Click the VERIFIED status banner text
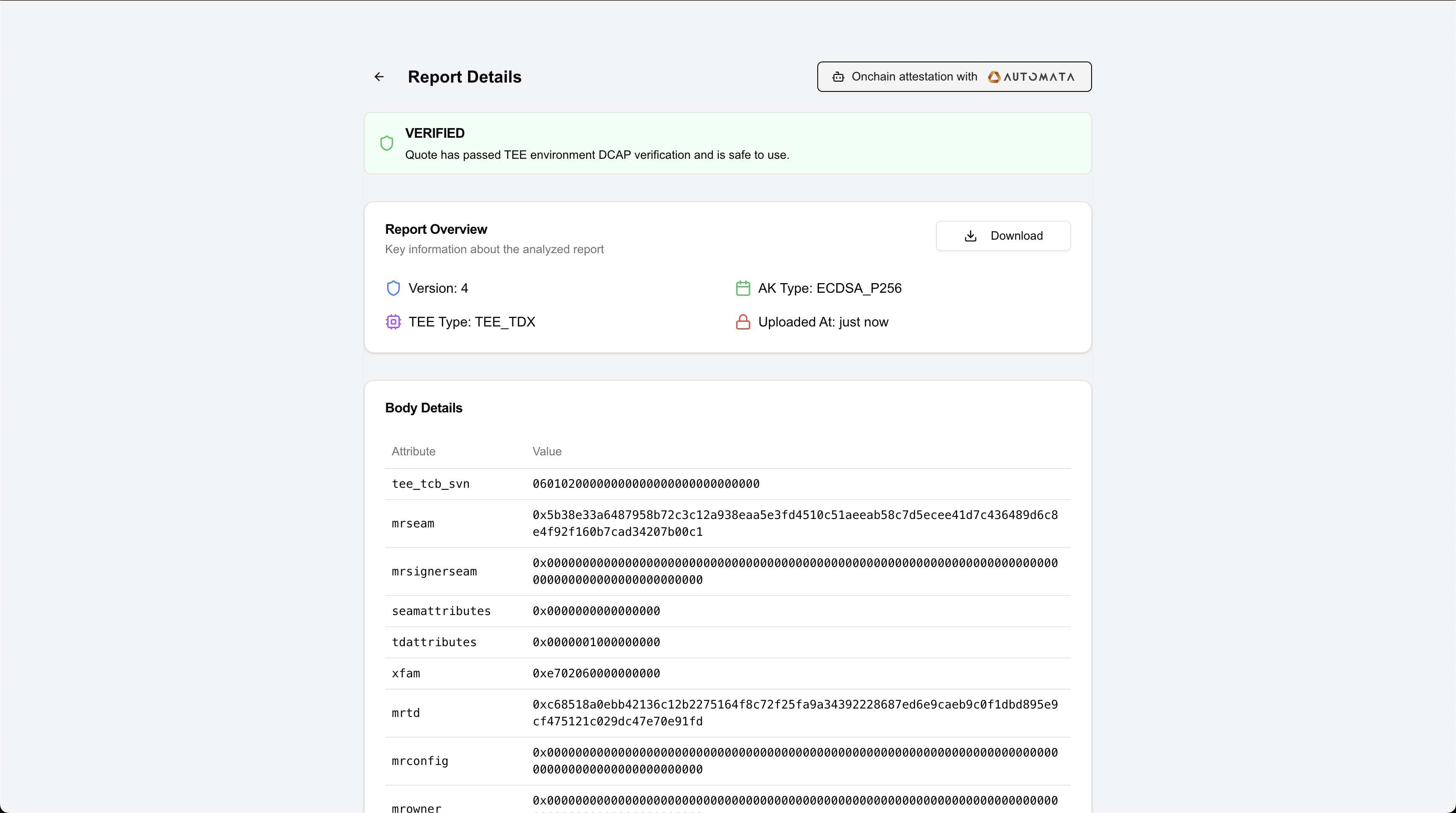This screenshot has height=813, width=1456. 435,134
